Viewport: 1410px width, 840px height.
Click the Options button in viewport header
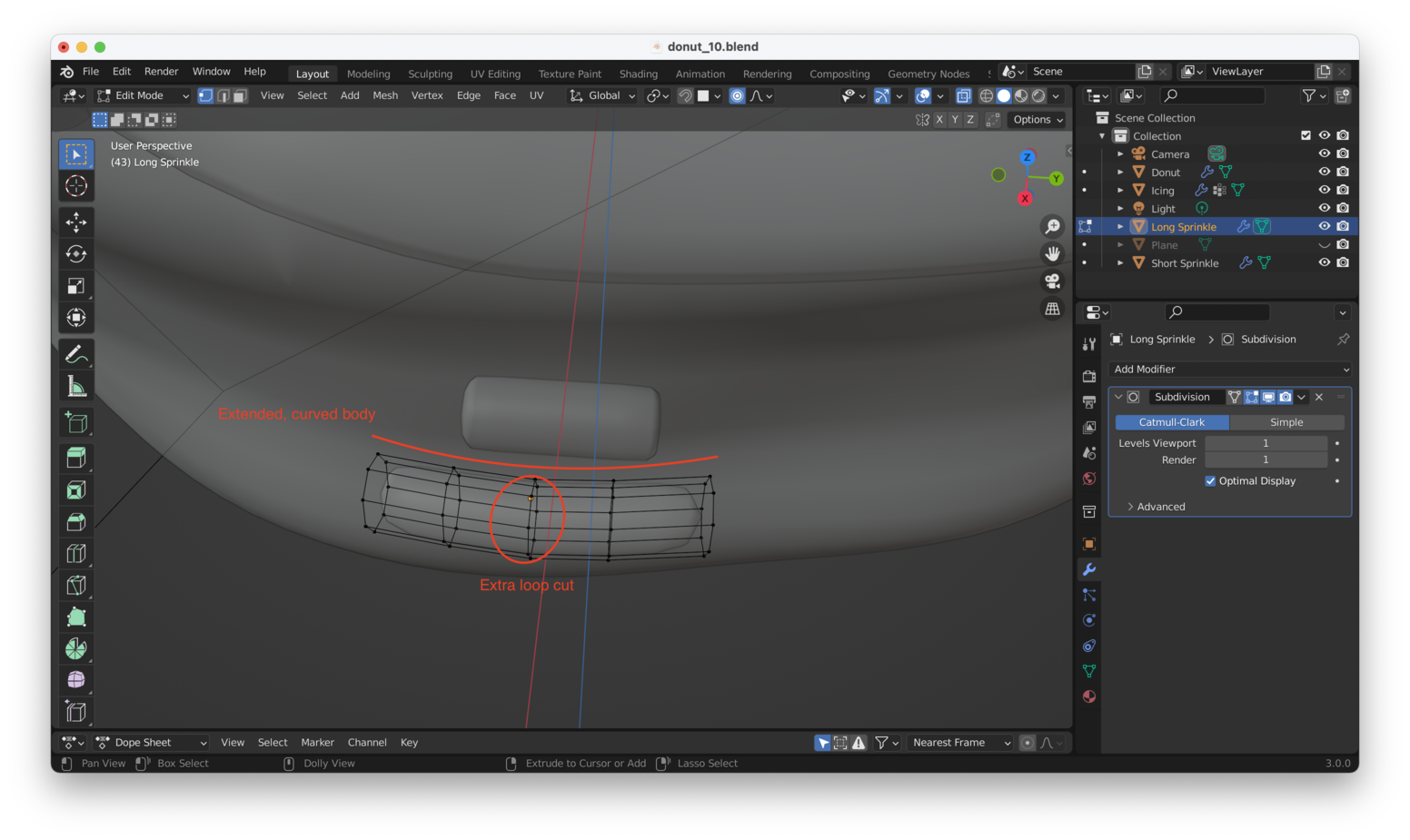point(1037,120)
